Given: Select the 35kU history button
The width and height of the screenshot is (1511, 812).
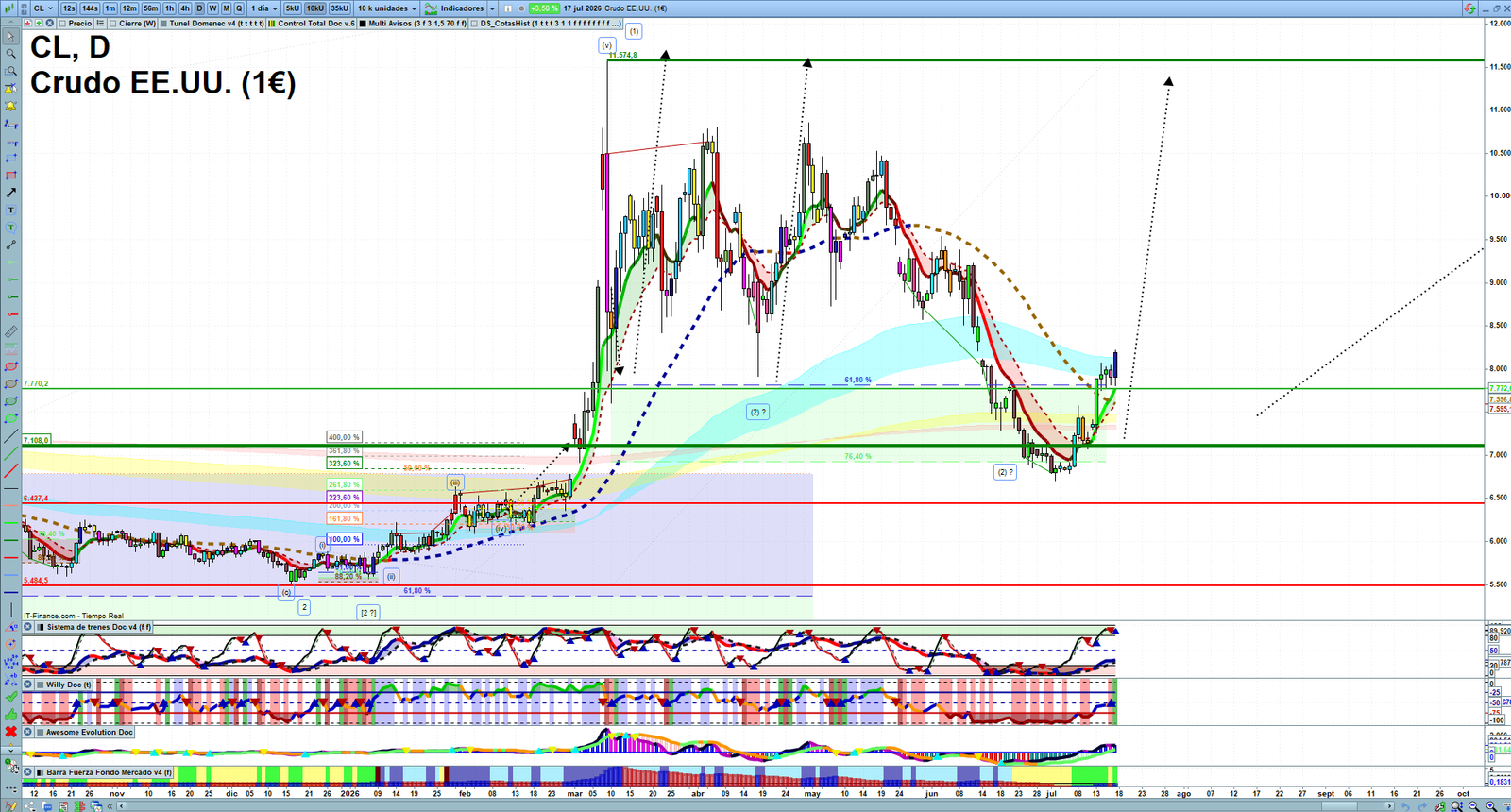Looking at the screenshot, I should coord(340,8).
